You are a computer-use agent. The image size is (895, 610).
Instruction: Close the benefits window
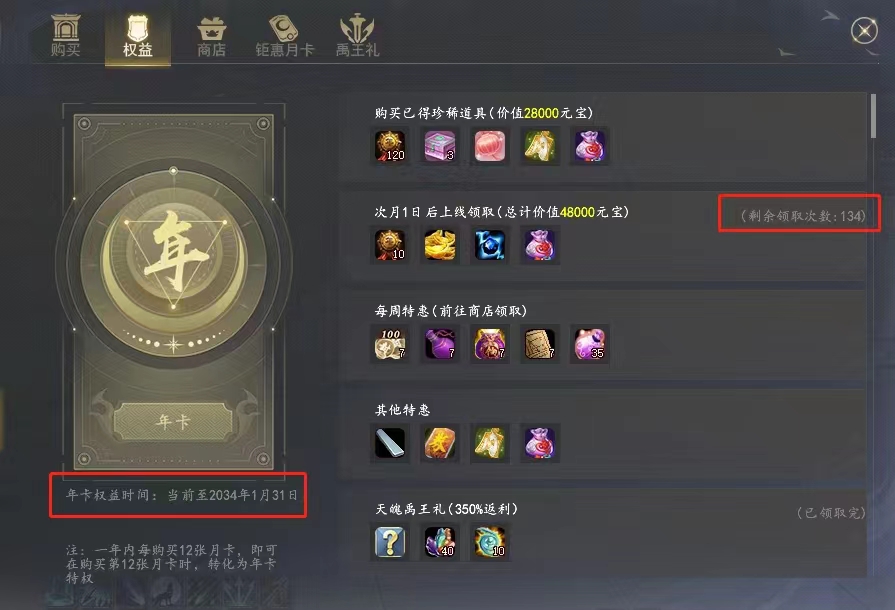coord(864,31)
